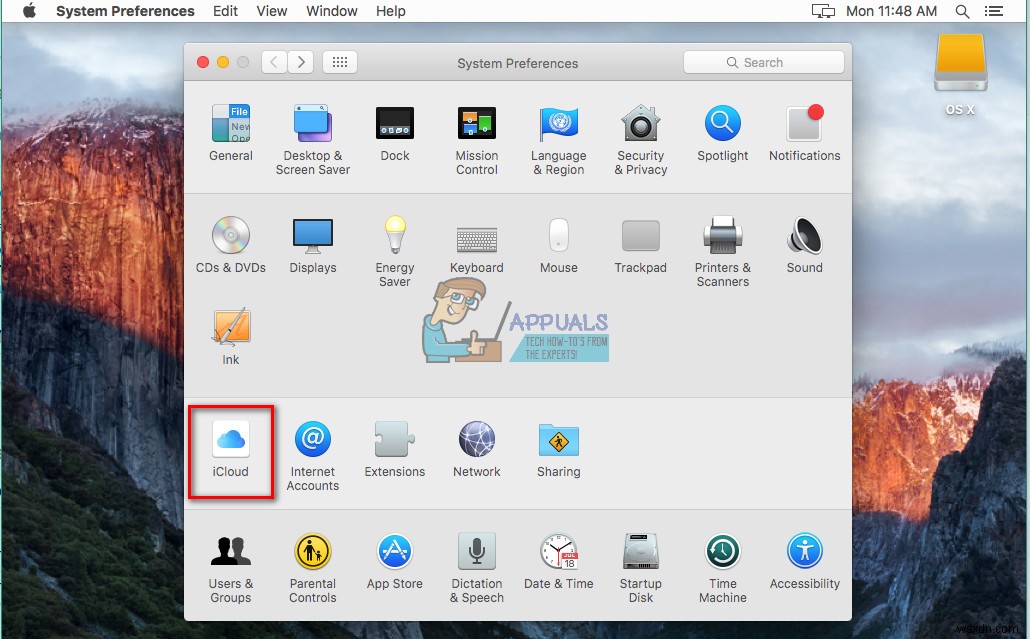The width and height of the screenshot is (1030, 639).
Task: Click the Show All grid button
Action: pyautogui.click(x=339, y=61)
